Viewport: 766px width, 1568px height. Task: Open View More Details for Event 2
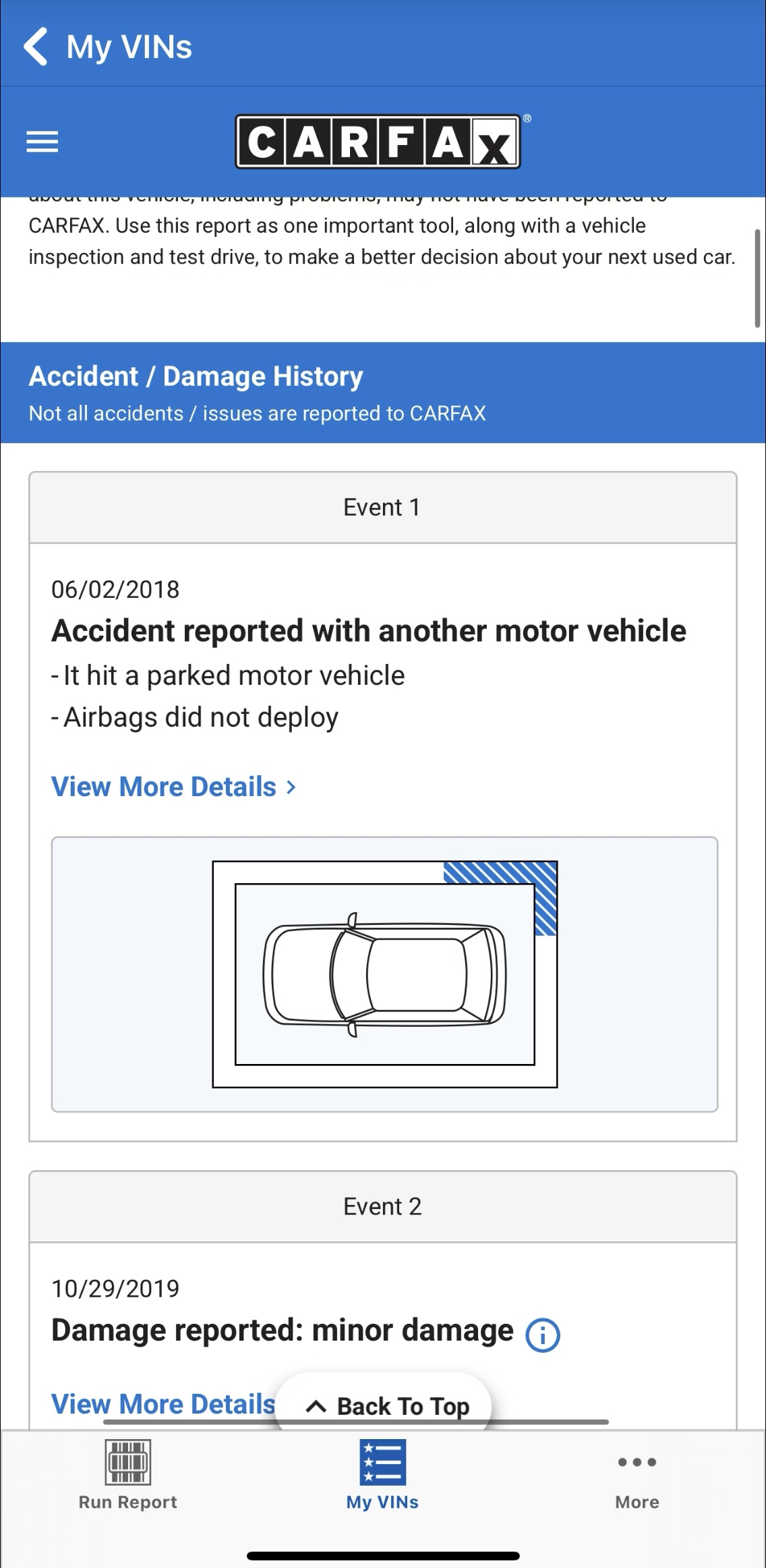pos(163,1404)
